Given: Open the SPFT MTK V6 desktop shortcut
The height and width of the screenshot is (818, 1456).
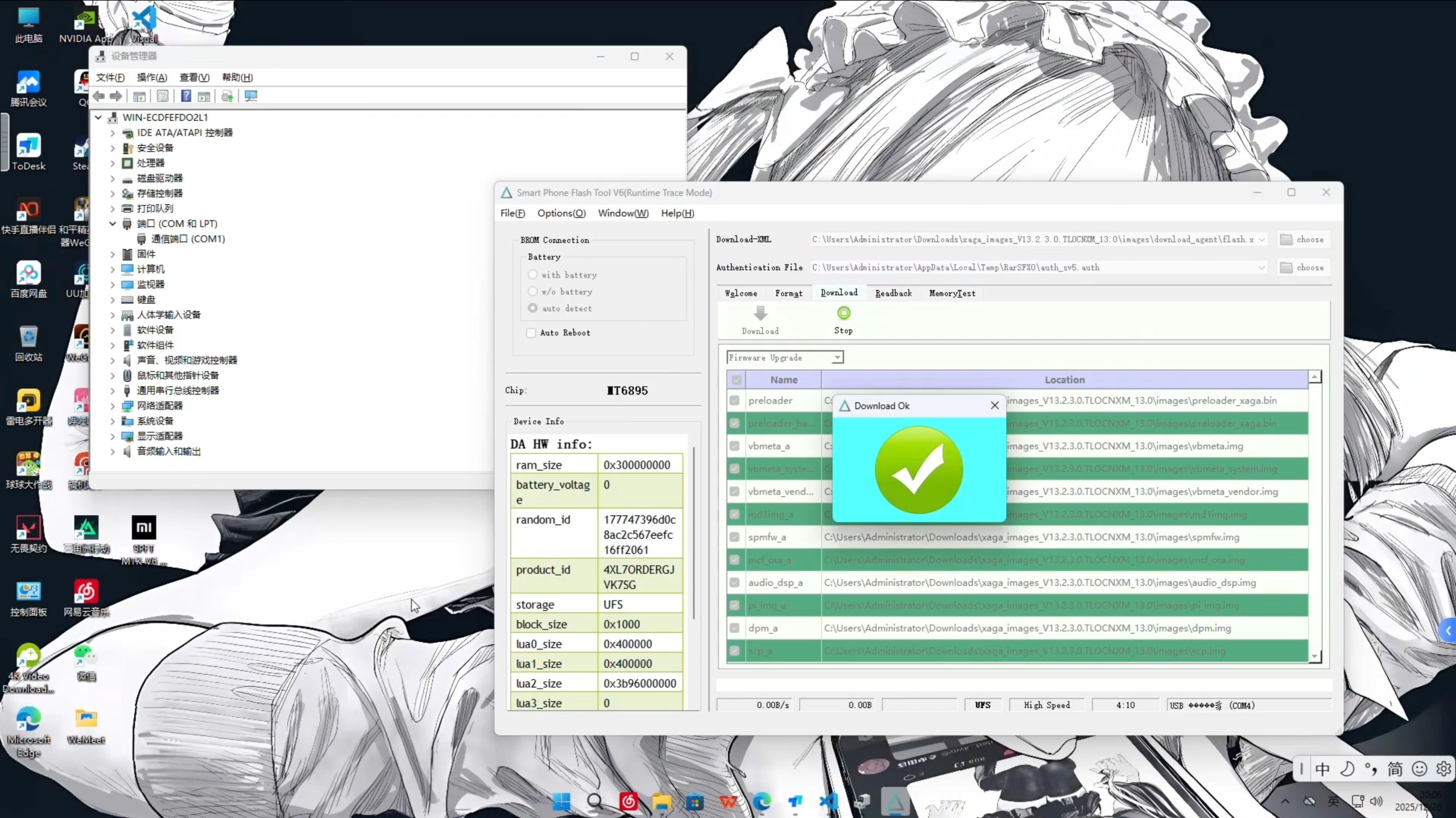Looking at the screenshot, I should (143, 528).
